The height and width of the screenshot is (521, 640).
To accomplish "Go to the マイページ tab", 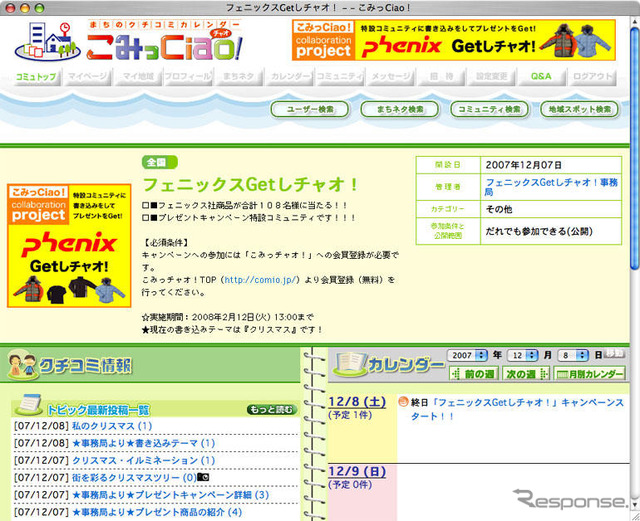I will point(87,76).
